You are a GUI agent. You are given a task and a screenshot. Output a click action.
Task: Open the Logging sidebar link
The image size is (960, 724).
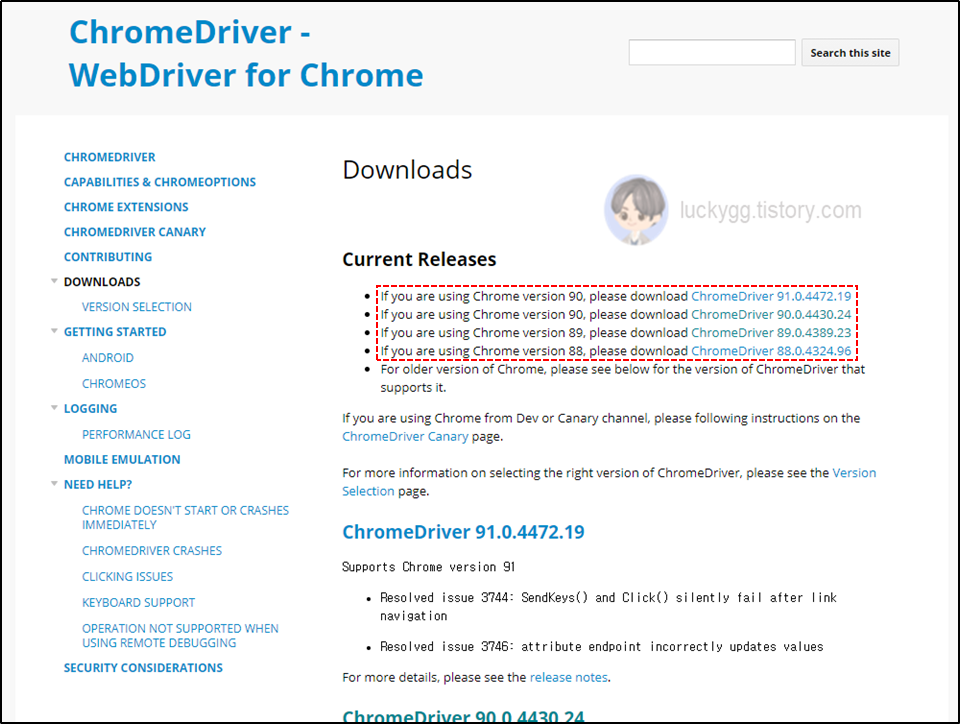click(x=91, y=409)
